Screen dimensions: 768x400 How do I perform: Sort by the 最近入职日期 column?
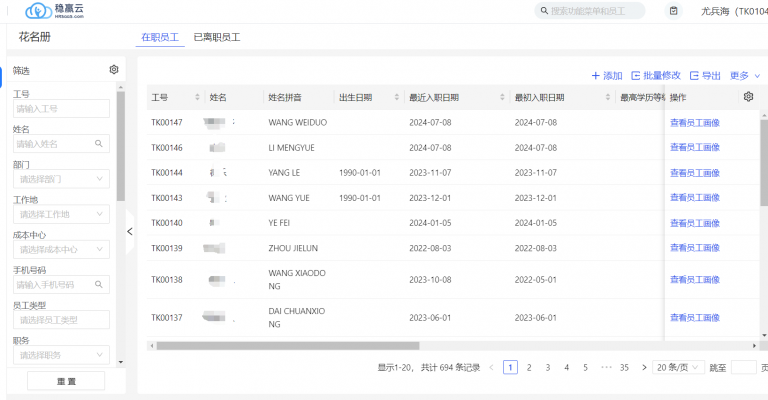click(x=501, y=98)
